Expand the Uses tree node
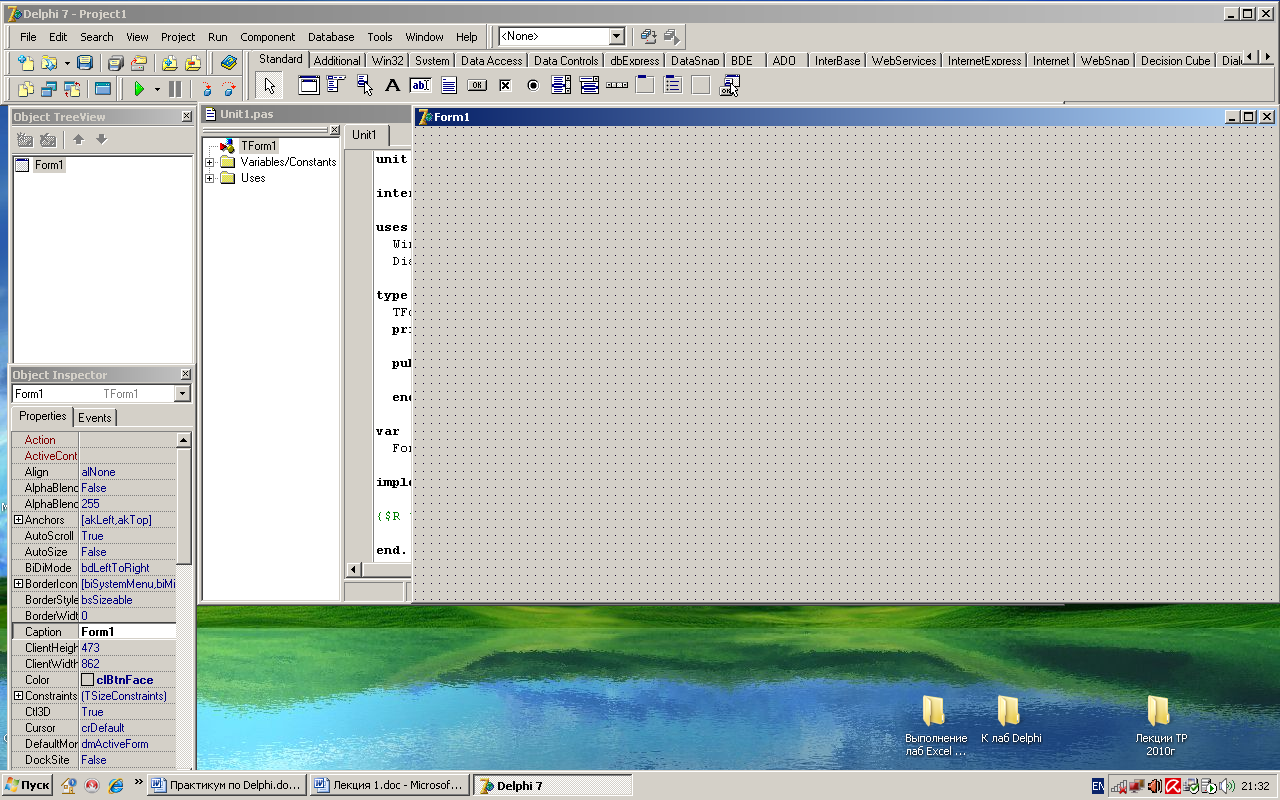Screen dimensions: 1280x800 point(210,178)
